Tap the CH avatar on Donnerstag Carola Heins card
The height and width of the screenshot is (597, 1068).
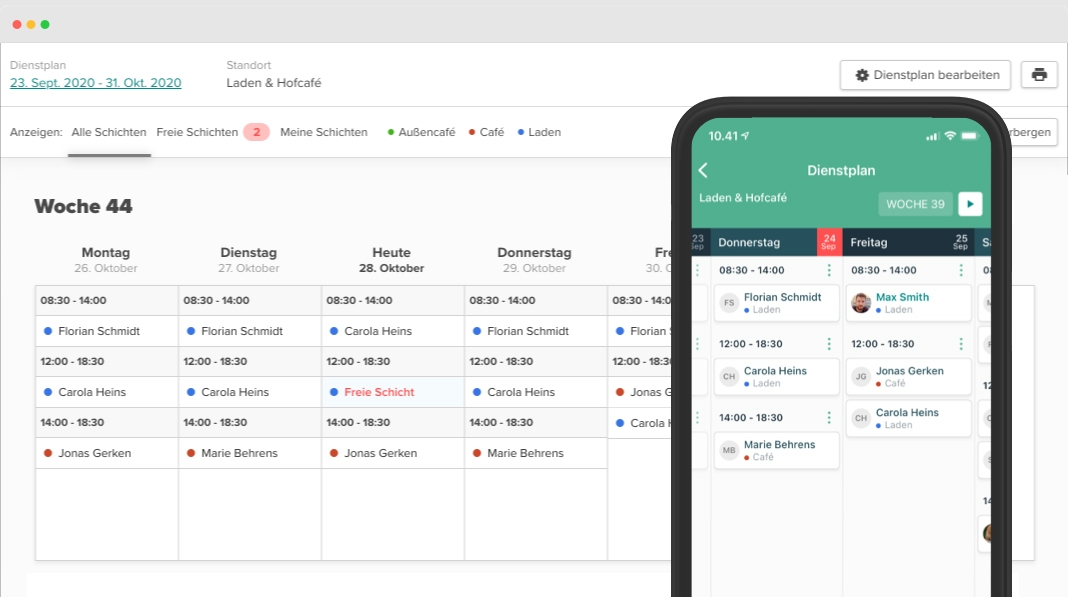(729, 376)
